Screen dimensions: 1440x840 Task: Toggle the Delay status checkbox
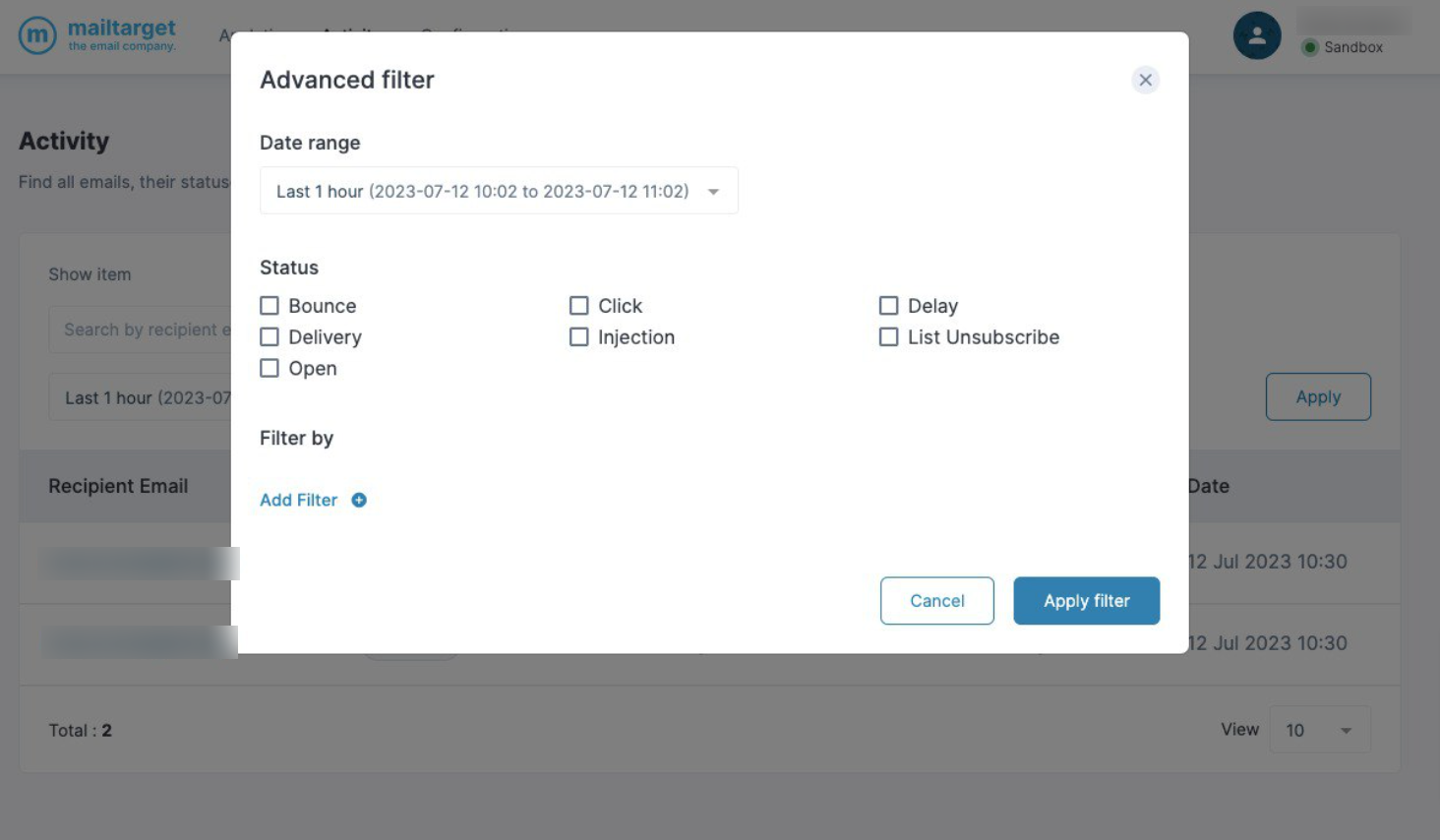(888, 306)
